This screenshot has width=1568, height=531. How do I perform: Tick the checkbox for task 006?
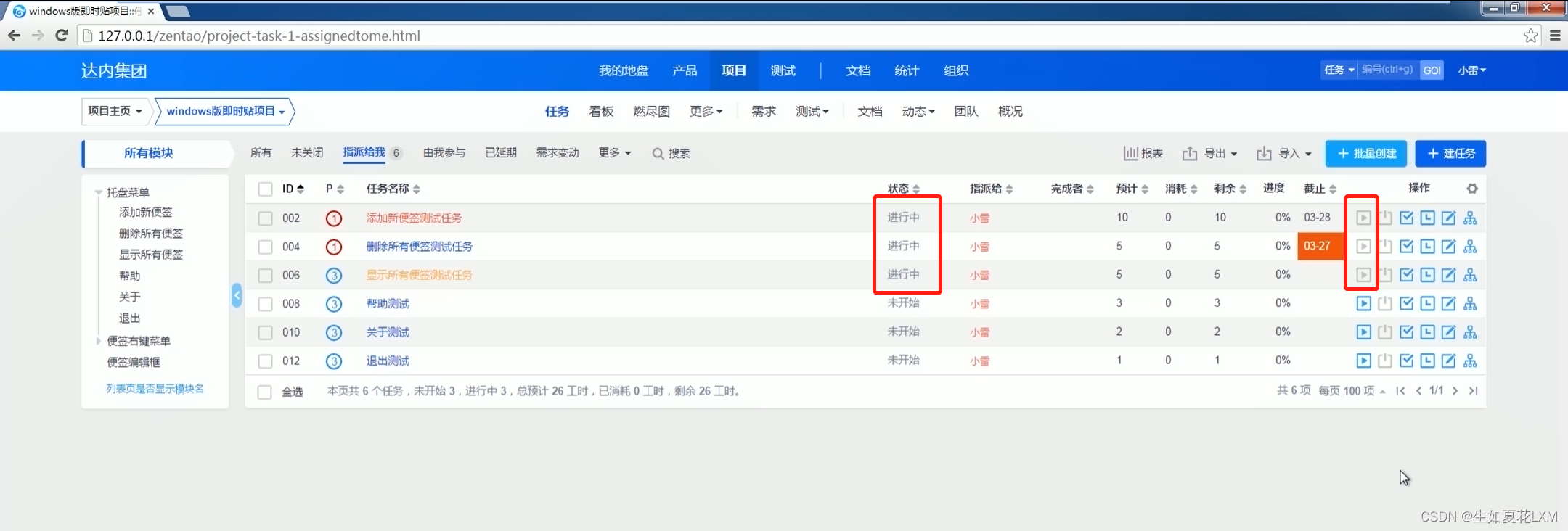click(265, 276)
